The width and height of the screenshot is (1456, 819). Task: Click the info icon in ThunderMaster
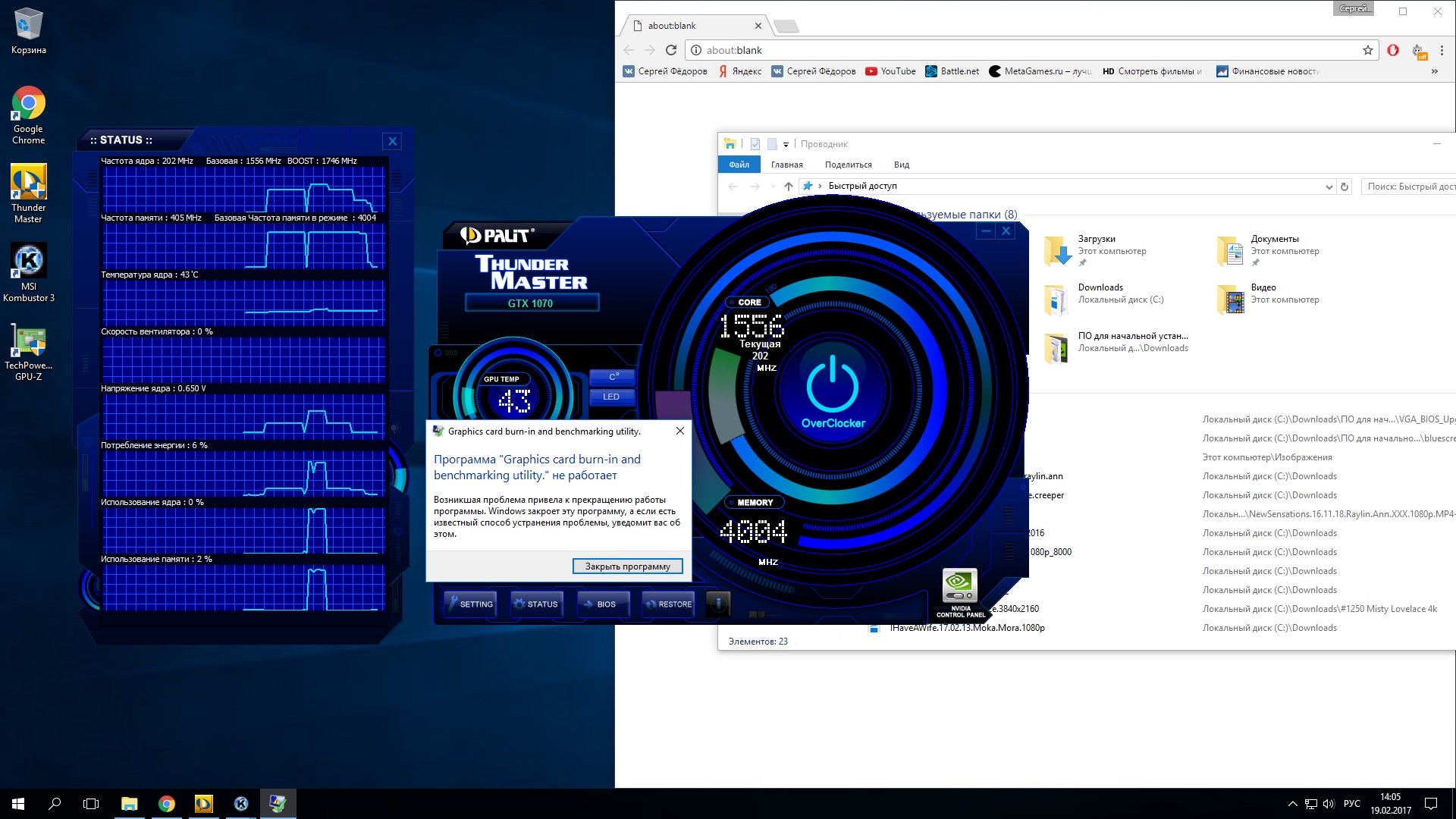pos(718,604)
